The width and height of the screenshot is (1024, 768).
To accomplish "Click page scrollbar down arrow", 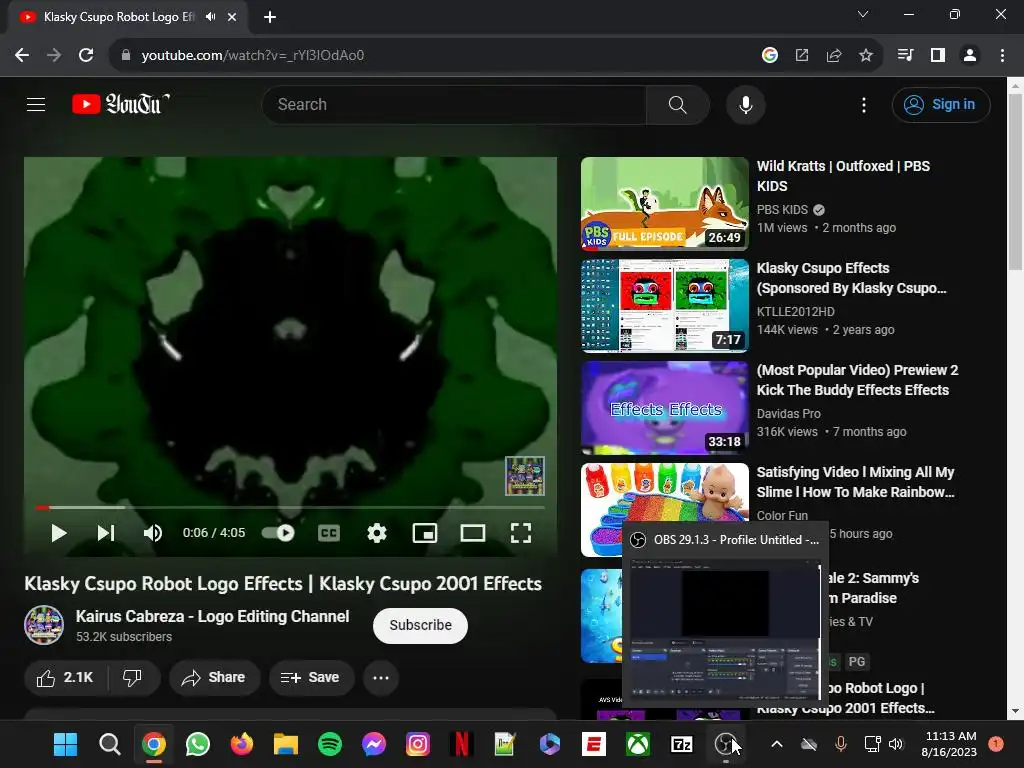I will click(1016, 711).
